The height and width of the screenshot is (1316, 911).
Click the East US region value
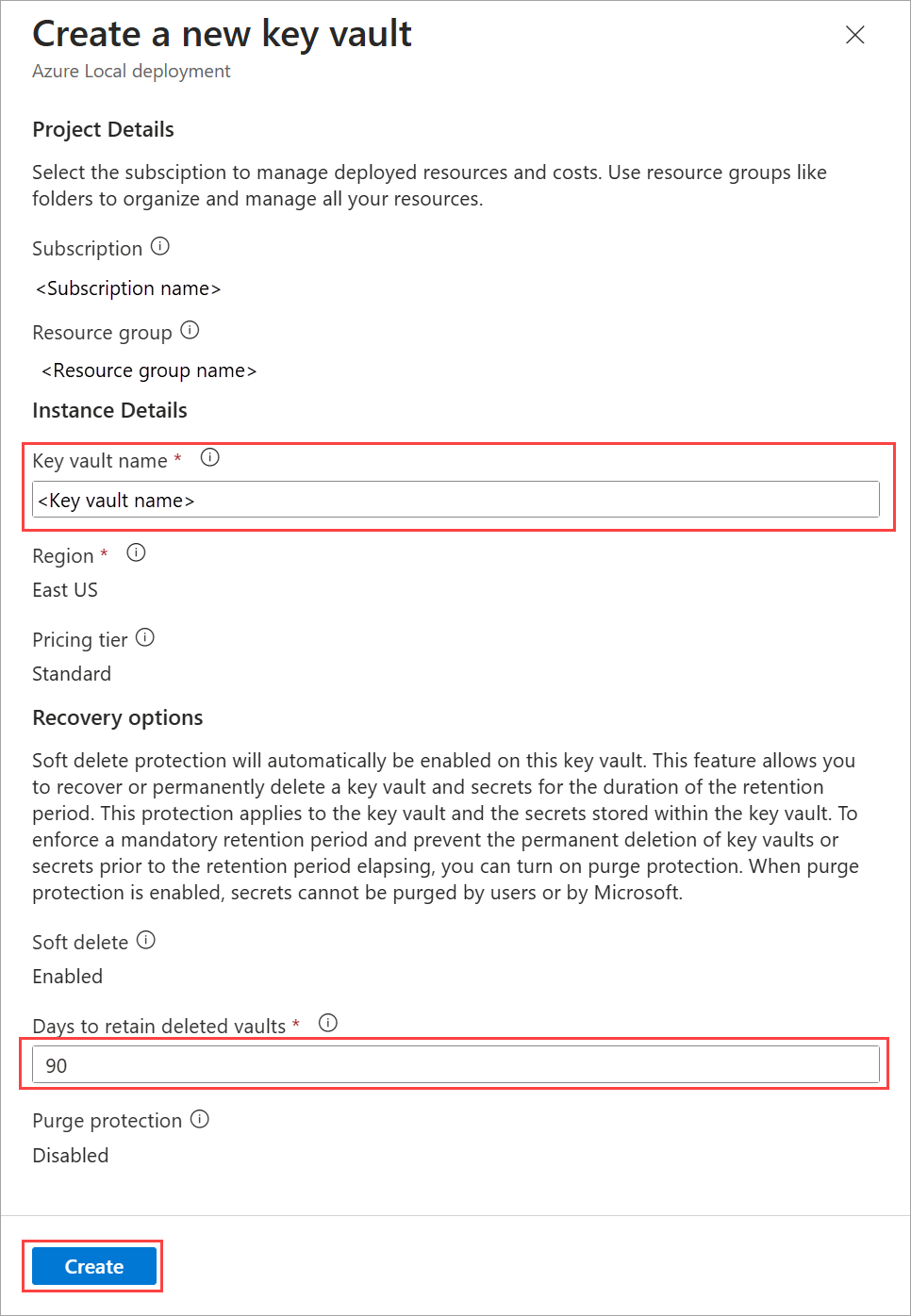click(65, 590)
